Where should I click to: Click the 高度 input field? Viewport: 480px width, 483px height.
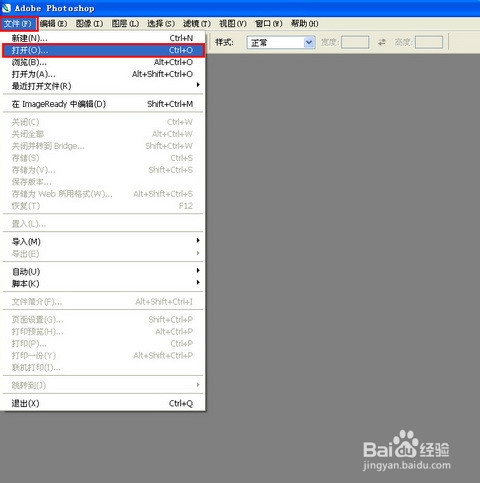click(x=429, y=43)
